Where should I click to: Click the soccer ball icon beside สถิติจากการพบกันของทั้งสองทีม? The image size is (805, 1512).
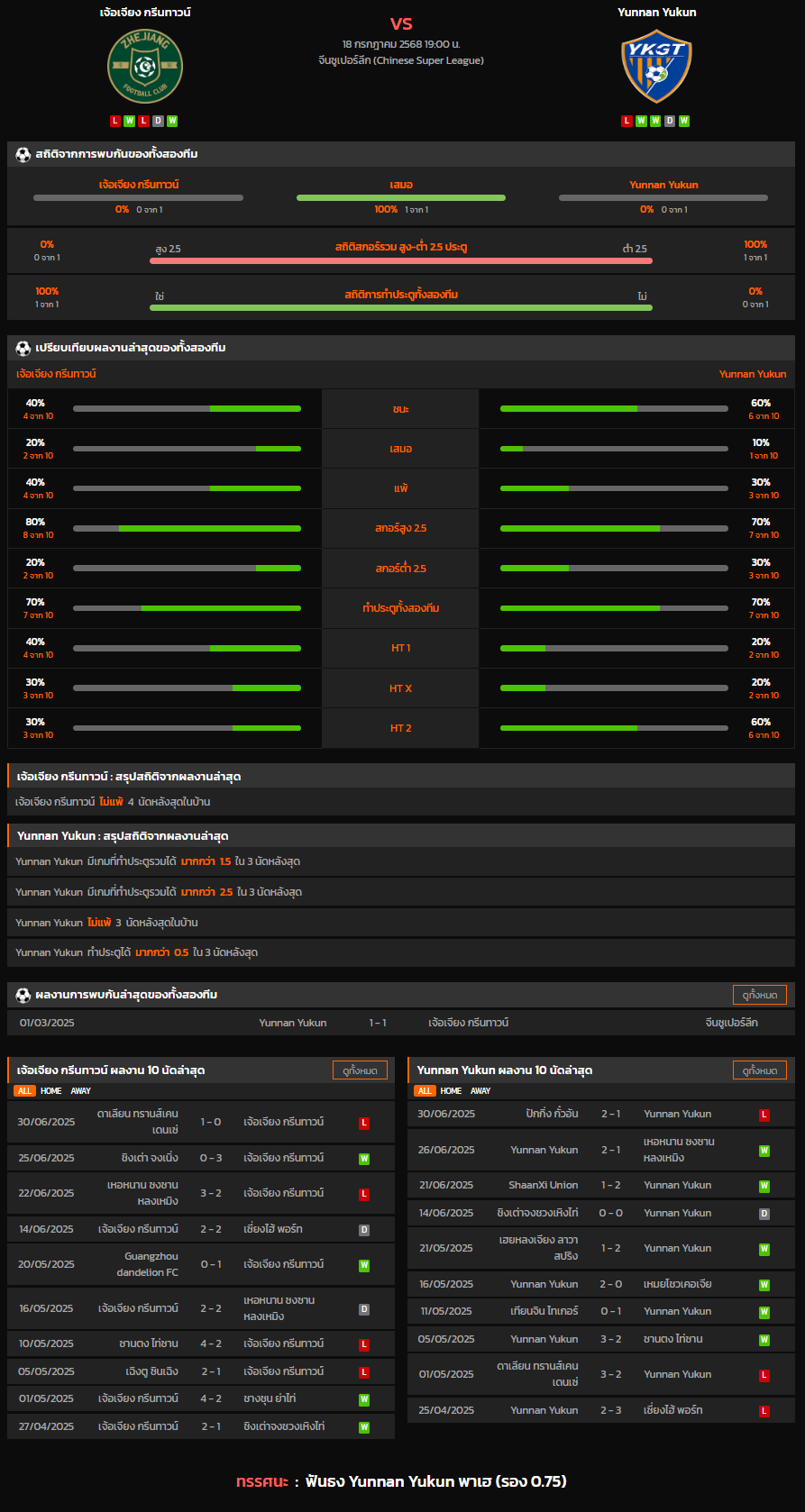23,154
